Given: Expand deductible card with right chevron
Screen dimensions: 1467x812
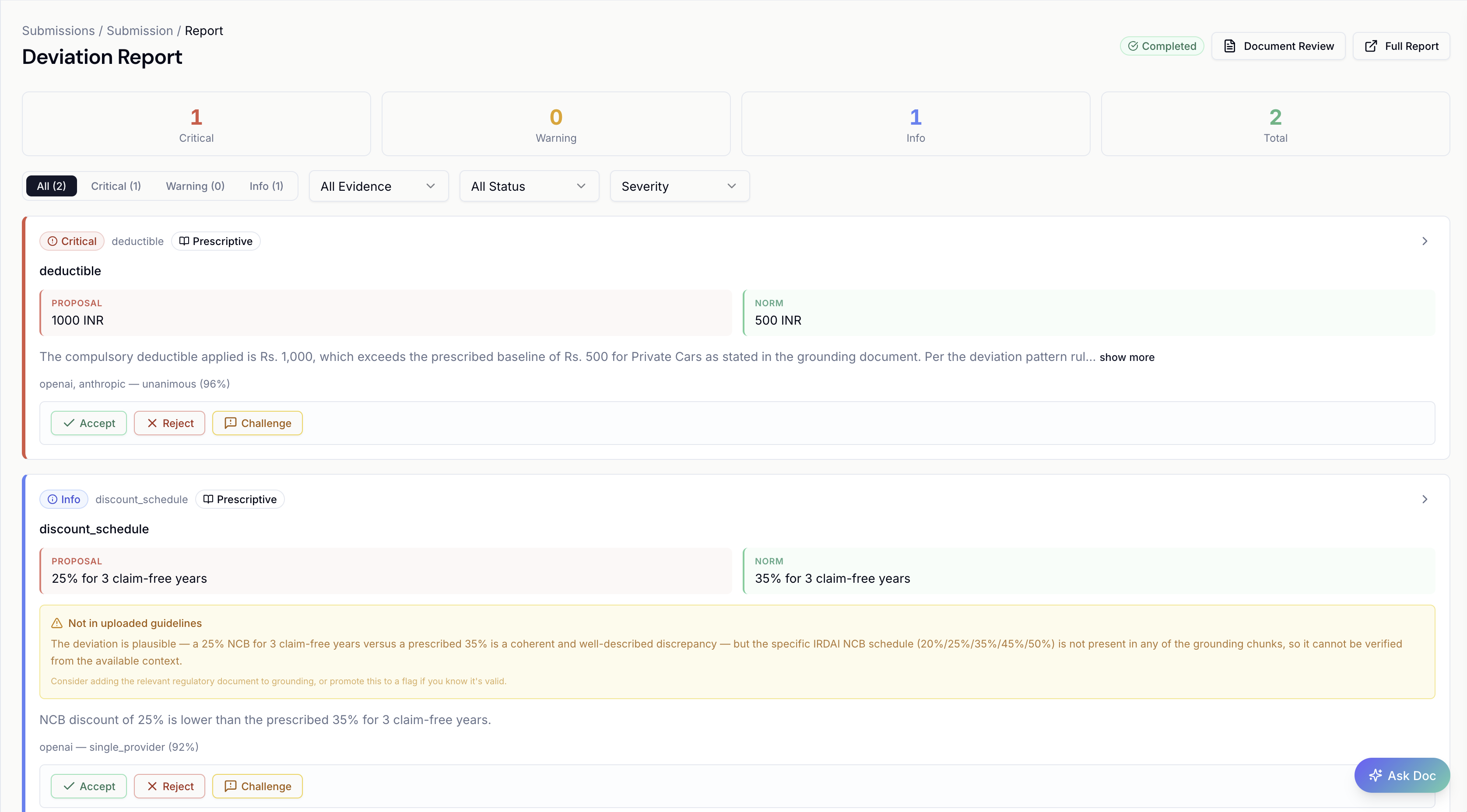Looking at the screenshot, I should point(1424,241).
